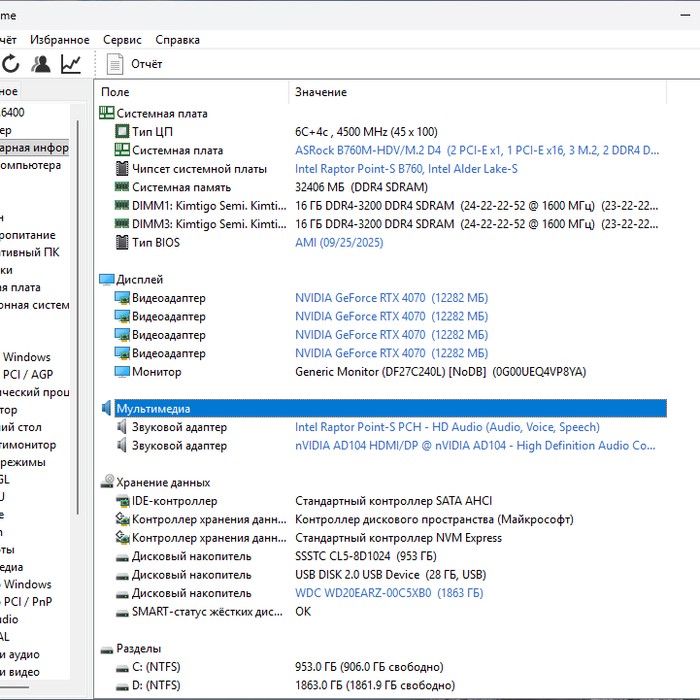Select the Системная плата group icon
The height and width of the screenshot is (700, 700).
tap(106, 112)
